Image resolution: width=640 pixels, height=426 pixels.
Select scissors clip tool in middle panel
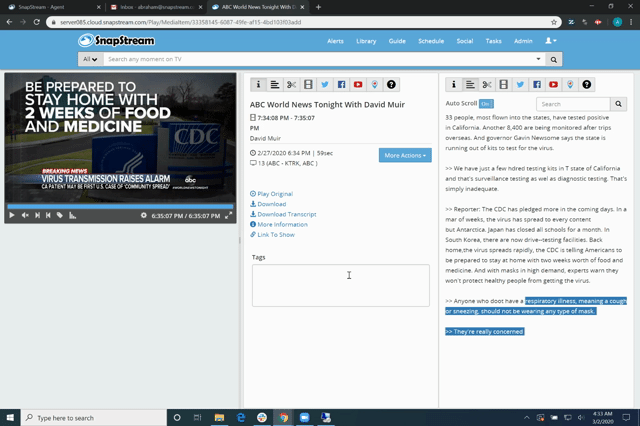coord(291,84)
